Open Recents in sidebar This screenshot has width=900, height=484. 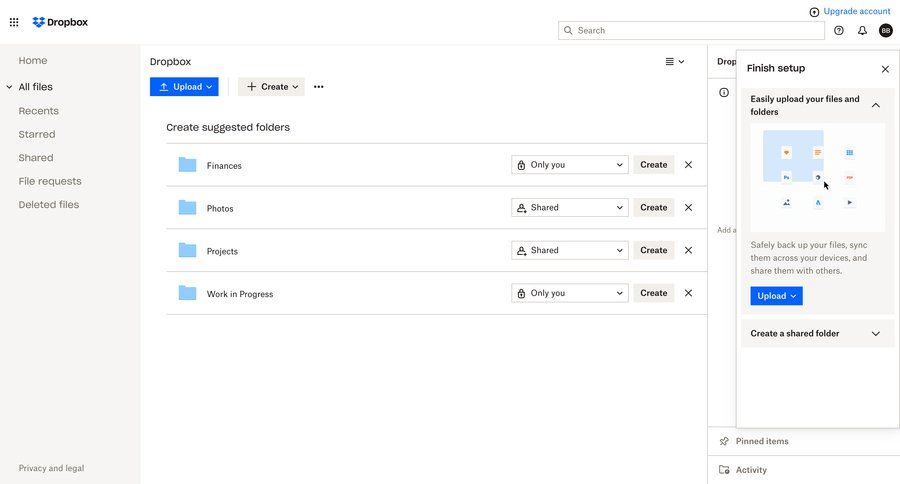tap(38, 111)
